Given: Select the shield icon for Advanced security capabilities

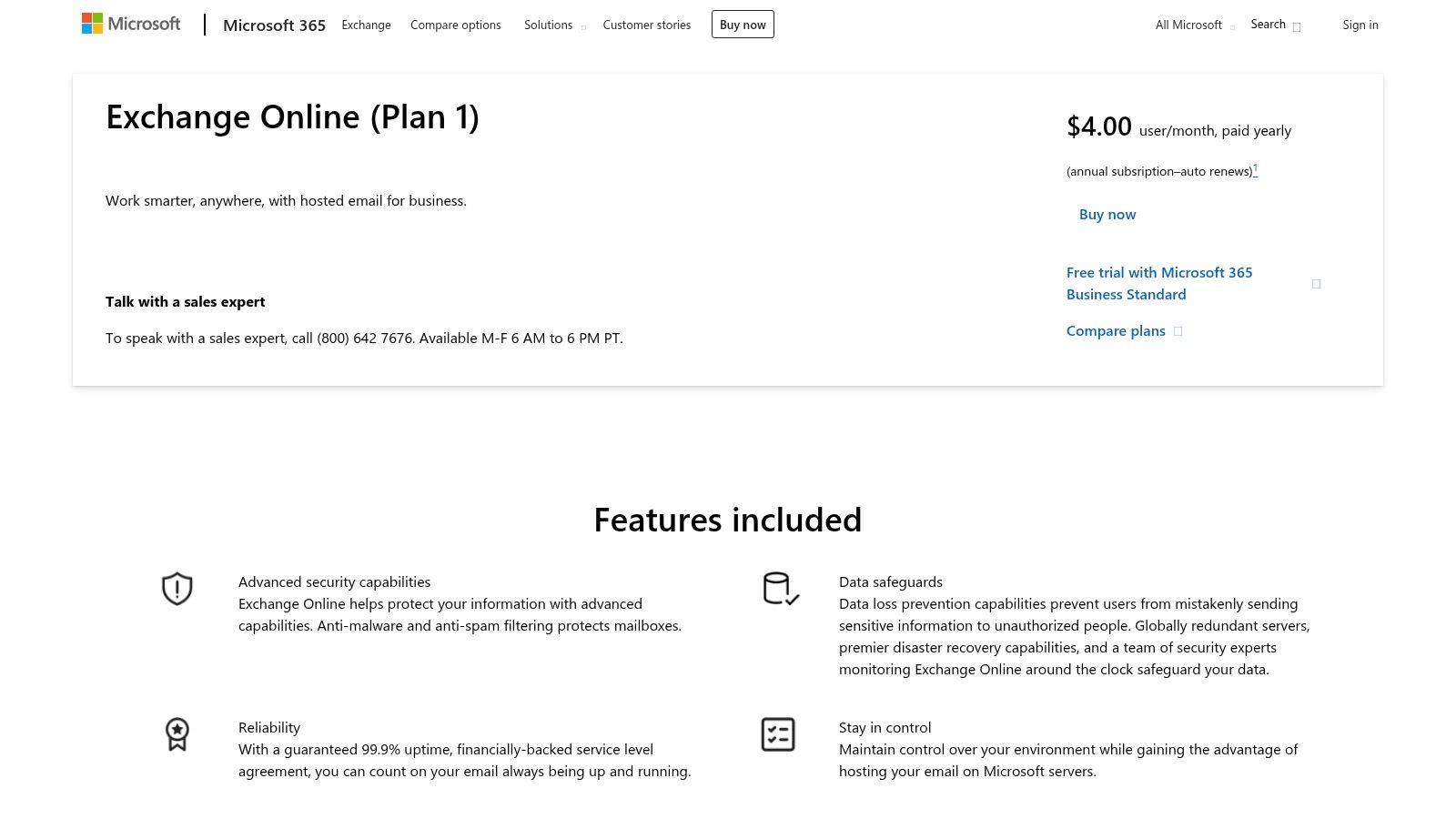Looking at the screenshot, I should (176, 590).
